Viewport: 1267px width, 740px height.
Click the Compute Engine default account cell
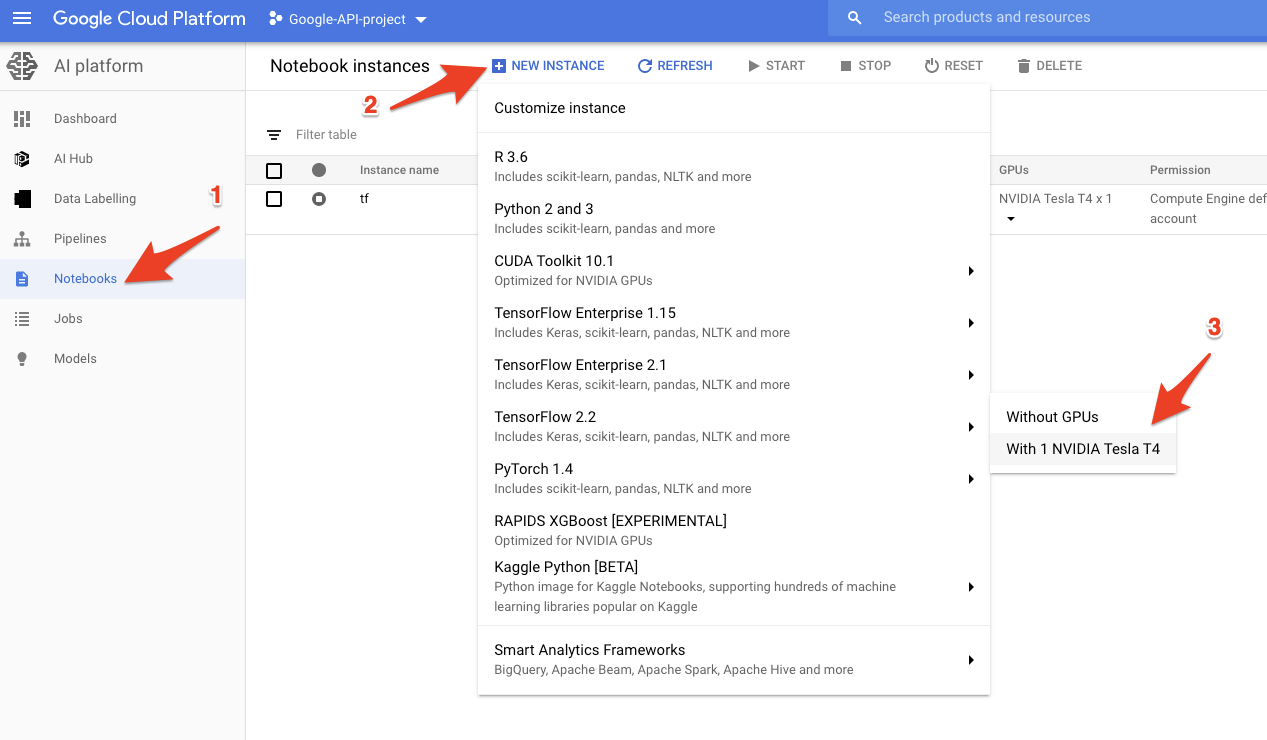(x=1208, y=209)
